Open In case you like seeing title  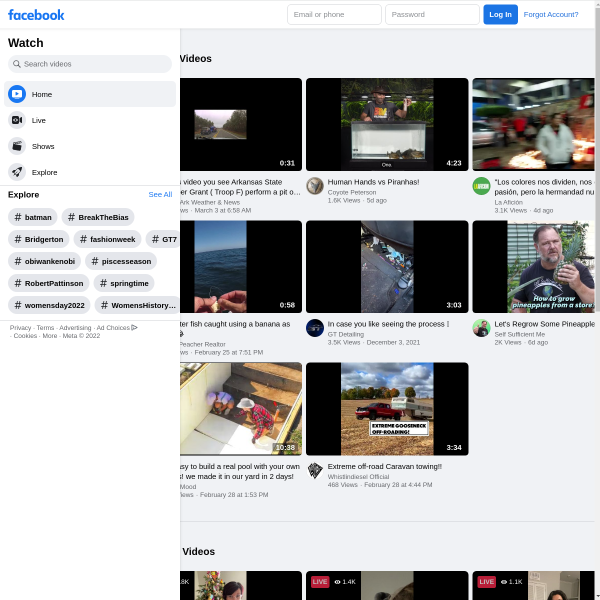click(388, 324)
